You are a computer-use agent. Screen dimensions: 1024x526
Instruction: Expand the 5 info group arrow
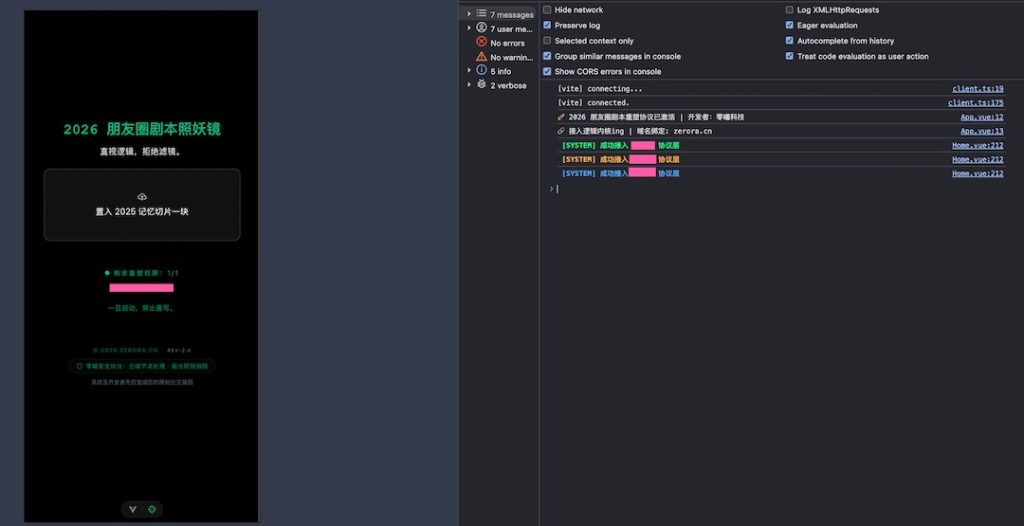pos(469,71)
